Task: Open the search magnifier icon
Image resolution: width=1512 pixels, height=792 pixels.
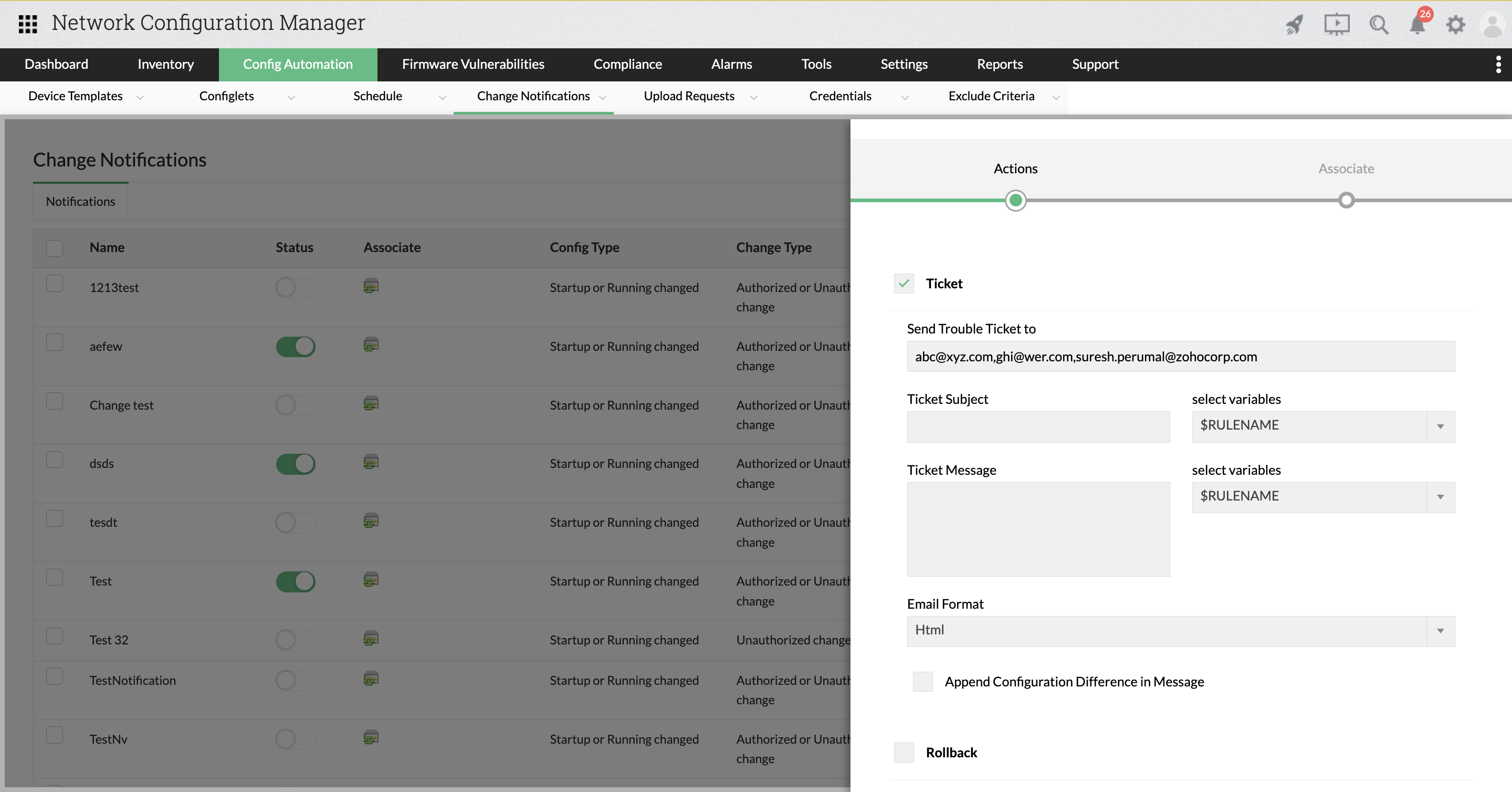Action: [x=1379, y=24]
